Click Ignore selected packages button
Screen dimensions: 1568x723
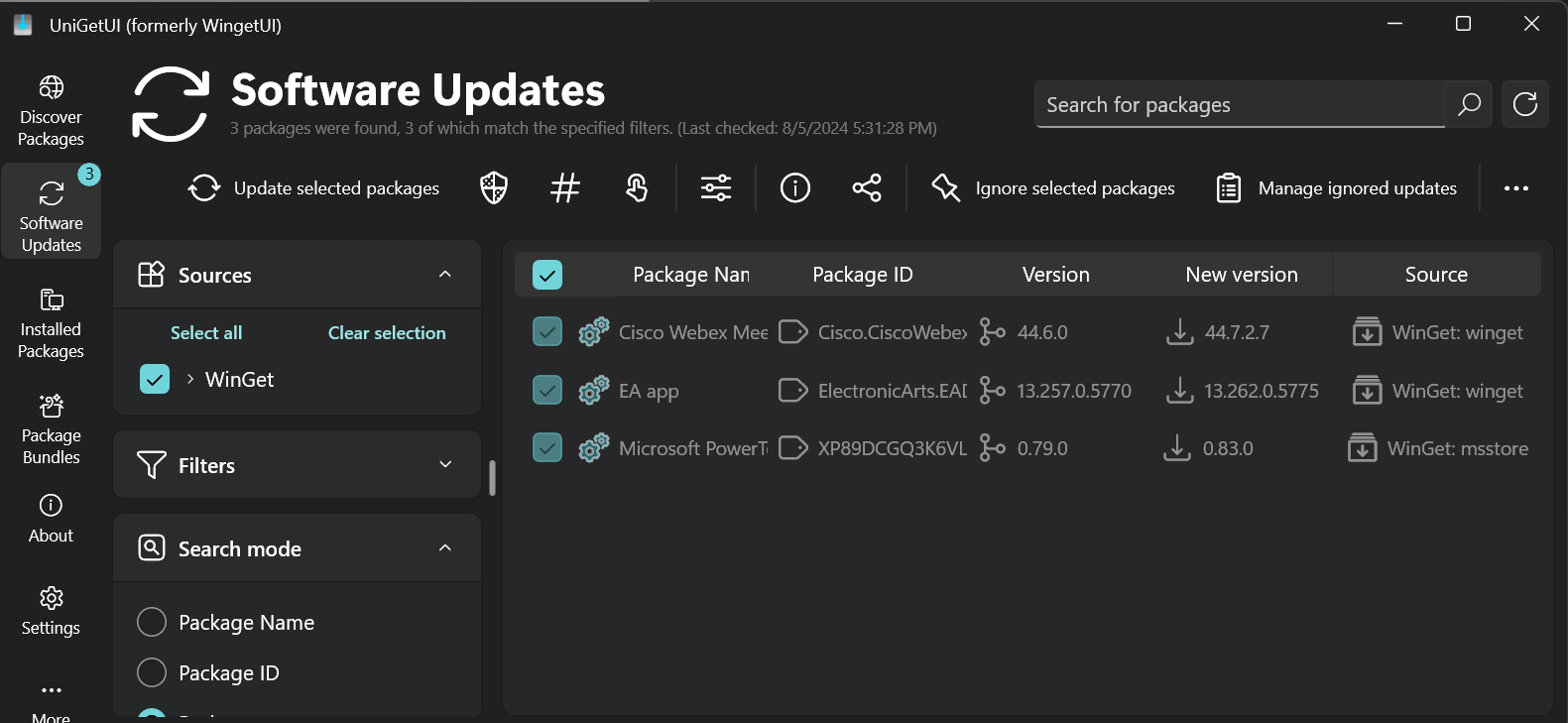[1053, 187]
